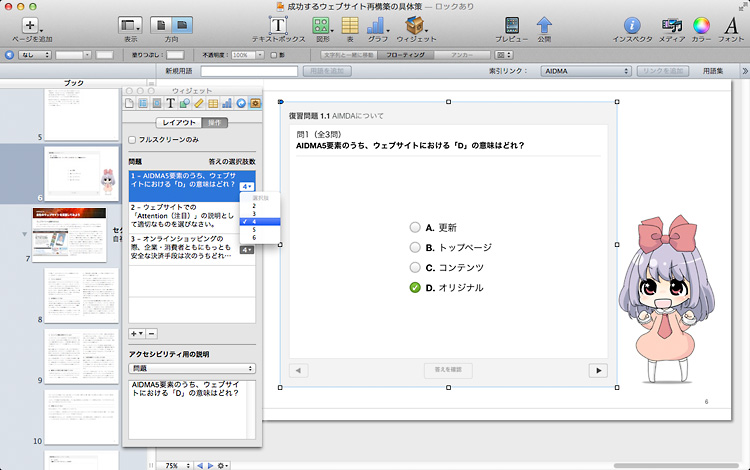Image resolution: width=750 pixels, height=470 pixels.
Task: Open the opacity 100% dropdown
Action: pyautogui.click(x=260, y=55)
